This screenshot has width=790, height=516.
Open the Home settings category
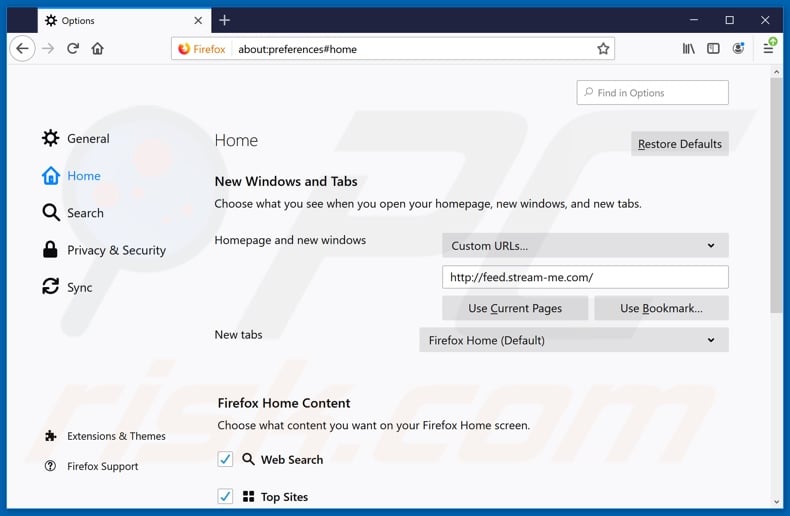[x=72, y=175]
